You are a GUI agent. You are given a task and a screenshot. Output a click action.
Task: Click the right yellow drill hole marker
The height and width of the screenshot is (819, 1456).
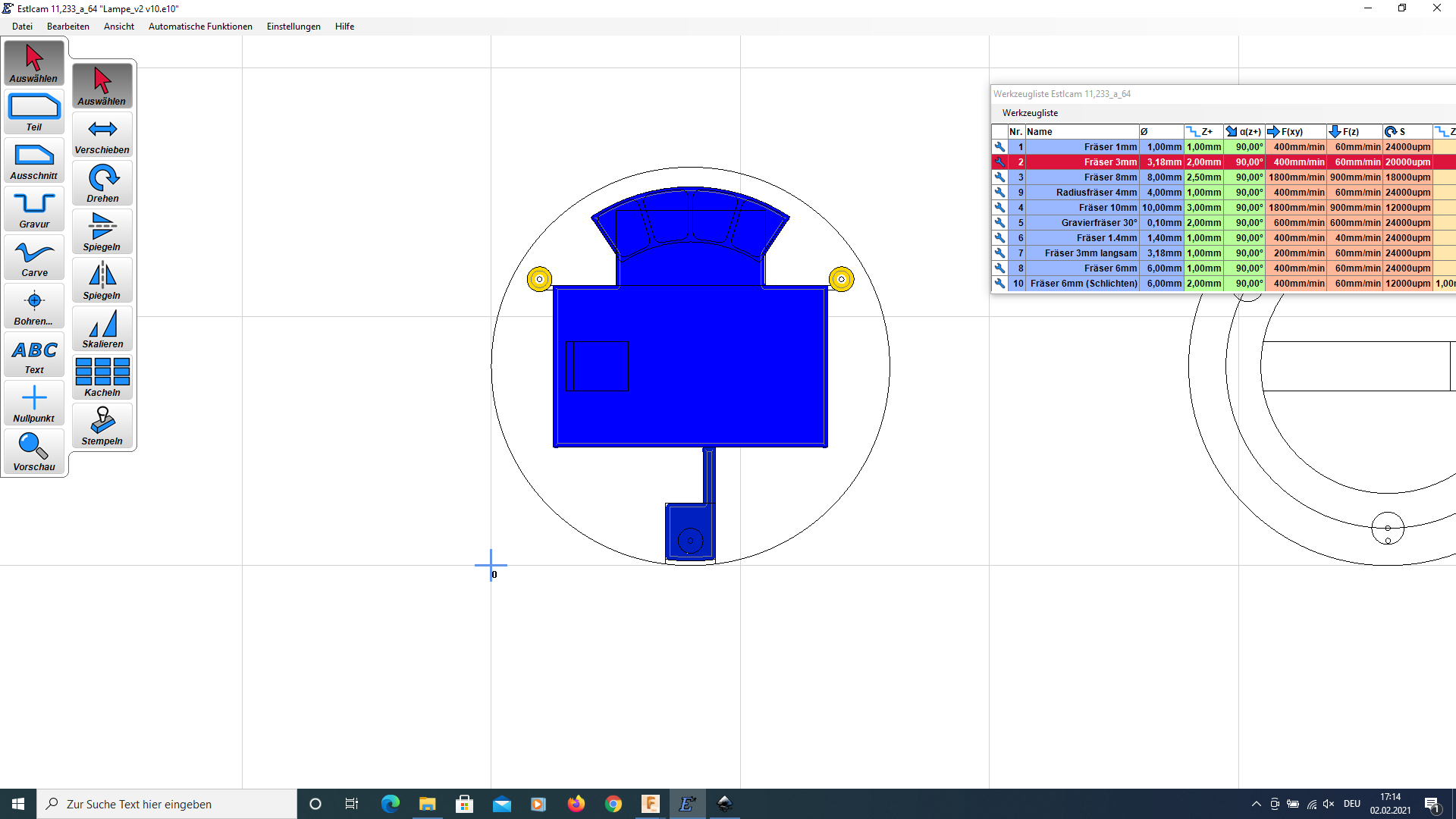point(841,279)
